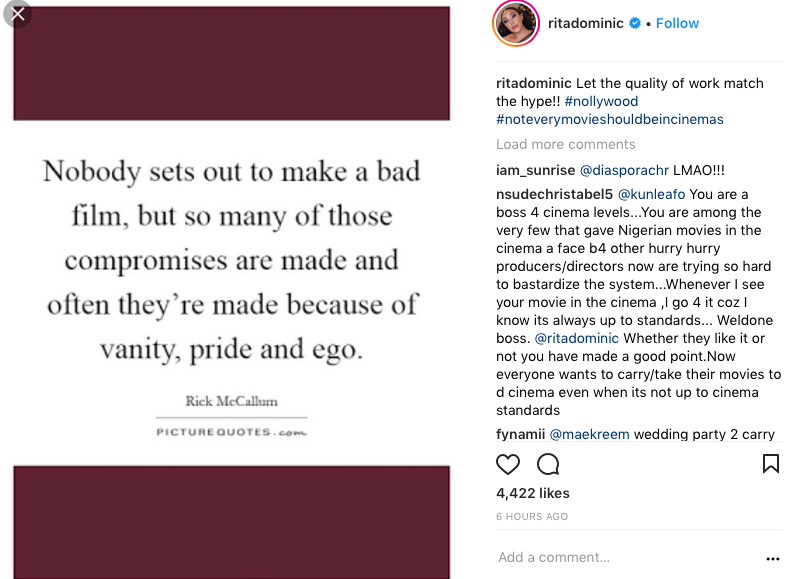The height and width of the screenshot is (579, 798).
Task: Open @maekreem mention
Action: point(589,435)
